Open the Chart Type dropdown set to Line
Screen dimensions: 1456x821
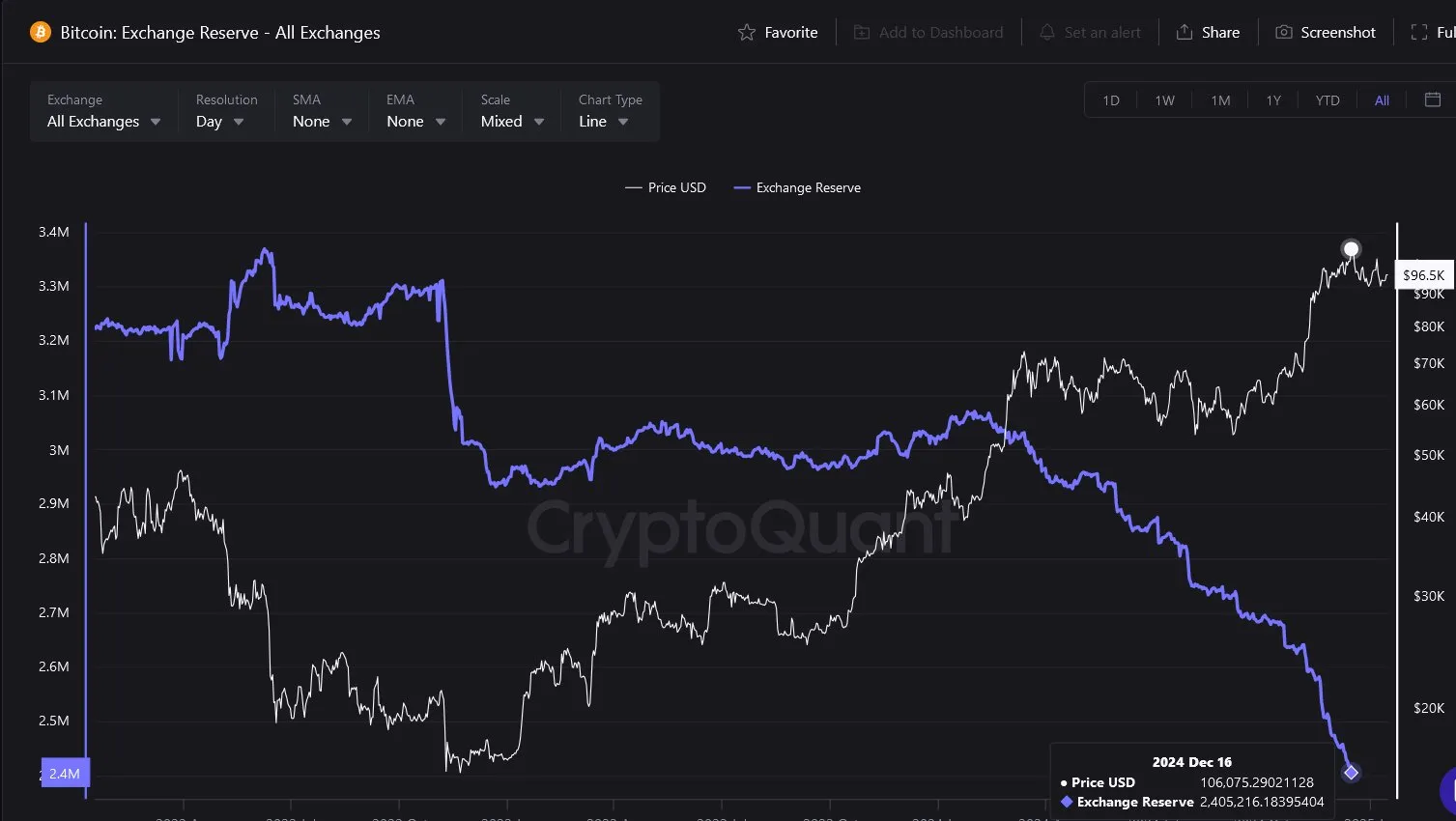tap(602, 121)
